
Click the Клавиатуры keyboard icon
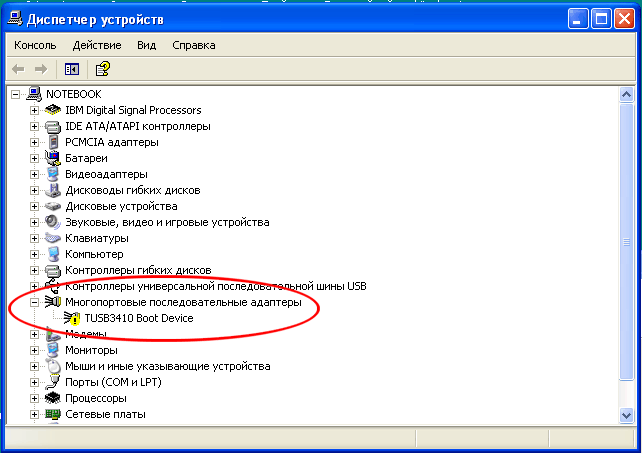pyautogui.click(x=53, y=238)
